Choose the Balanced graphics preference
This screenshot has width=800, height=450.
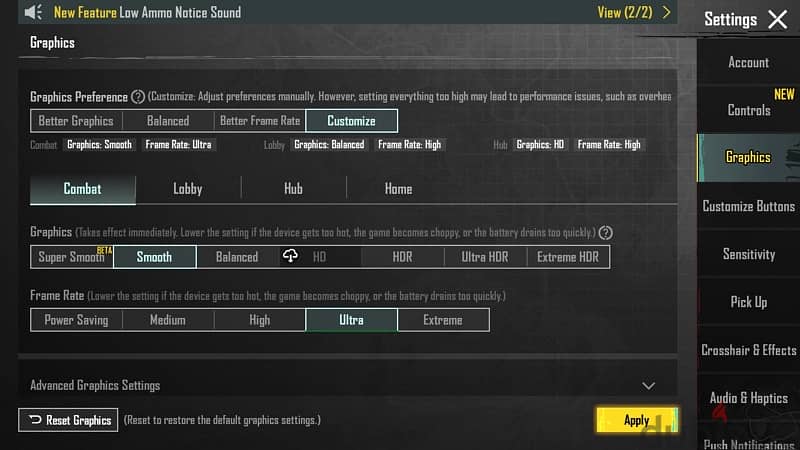[x=168, y=121]
